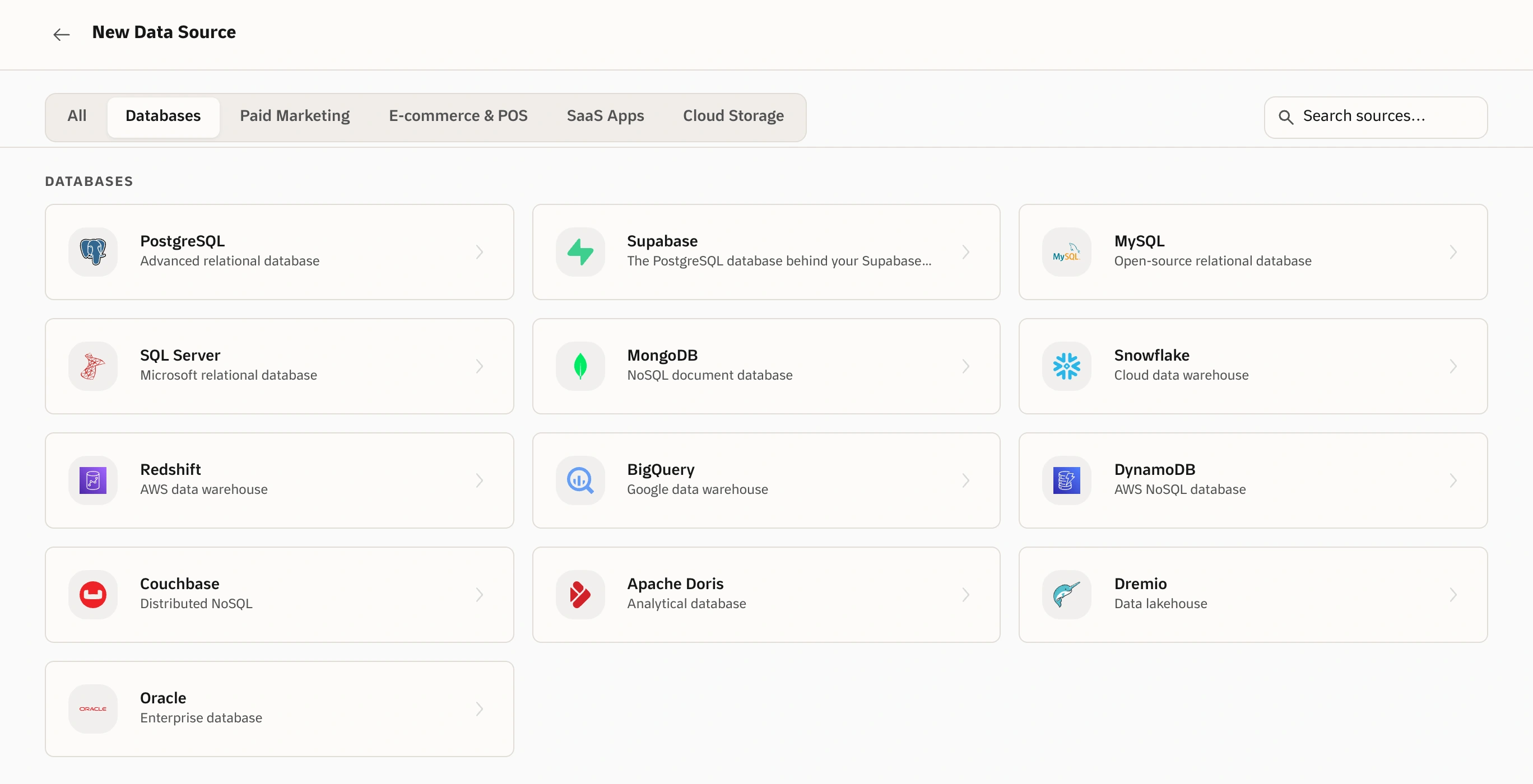The width and height of the screenshot is (1533, 784).
Task: Click 'Data lakehouse' description
Action: coord(1160,603)
